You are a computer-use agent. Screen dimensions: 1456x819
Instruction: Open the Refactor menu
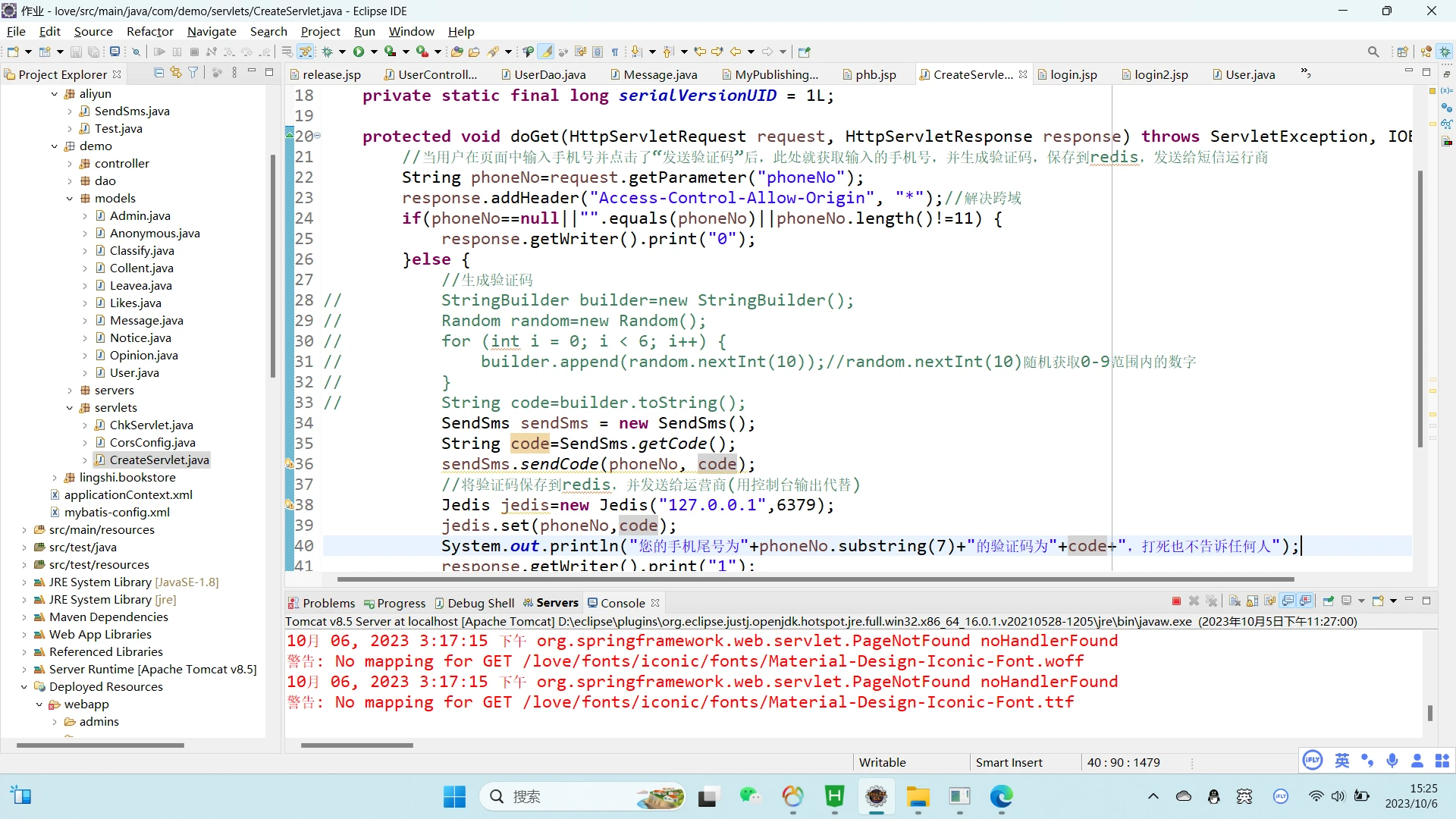(x=149, y=31)
